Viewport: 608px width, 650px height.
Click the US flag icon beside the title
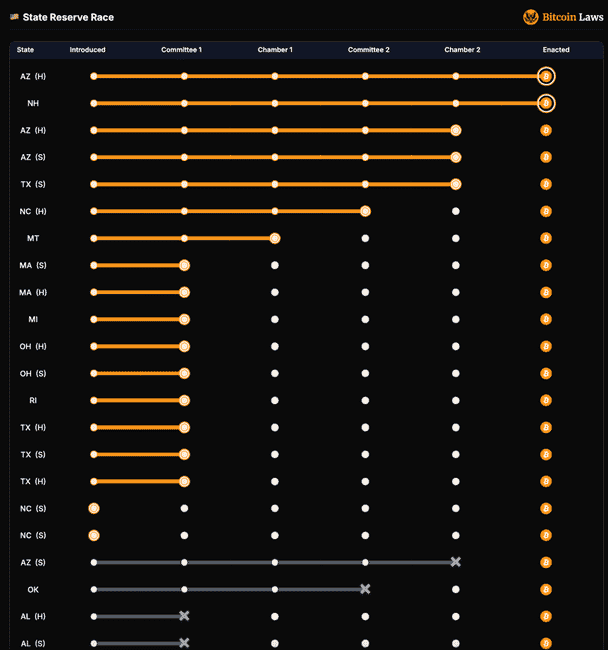(x=14, y=17)
